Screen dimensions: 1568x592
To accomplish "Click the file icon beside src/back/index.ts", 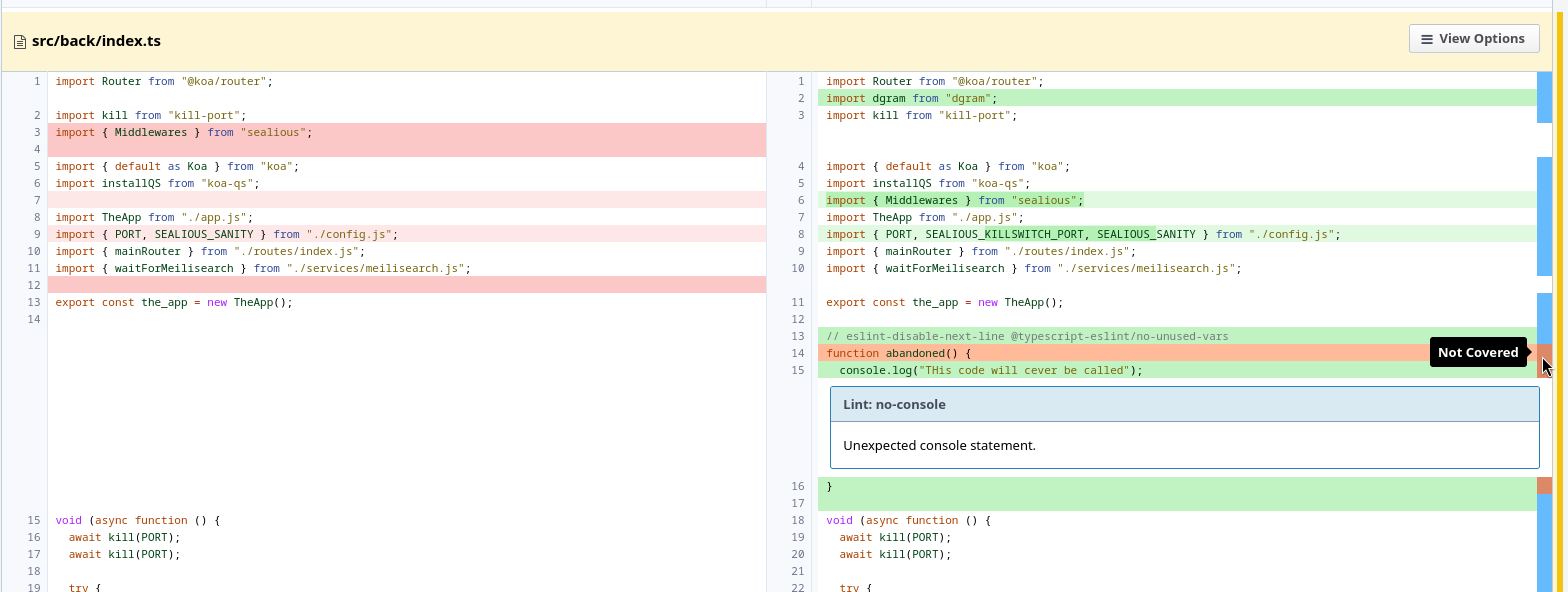I will tap(19, 42).
